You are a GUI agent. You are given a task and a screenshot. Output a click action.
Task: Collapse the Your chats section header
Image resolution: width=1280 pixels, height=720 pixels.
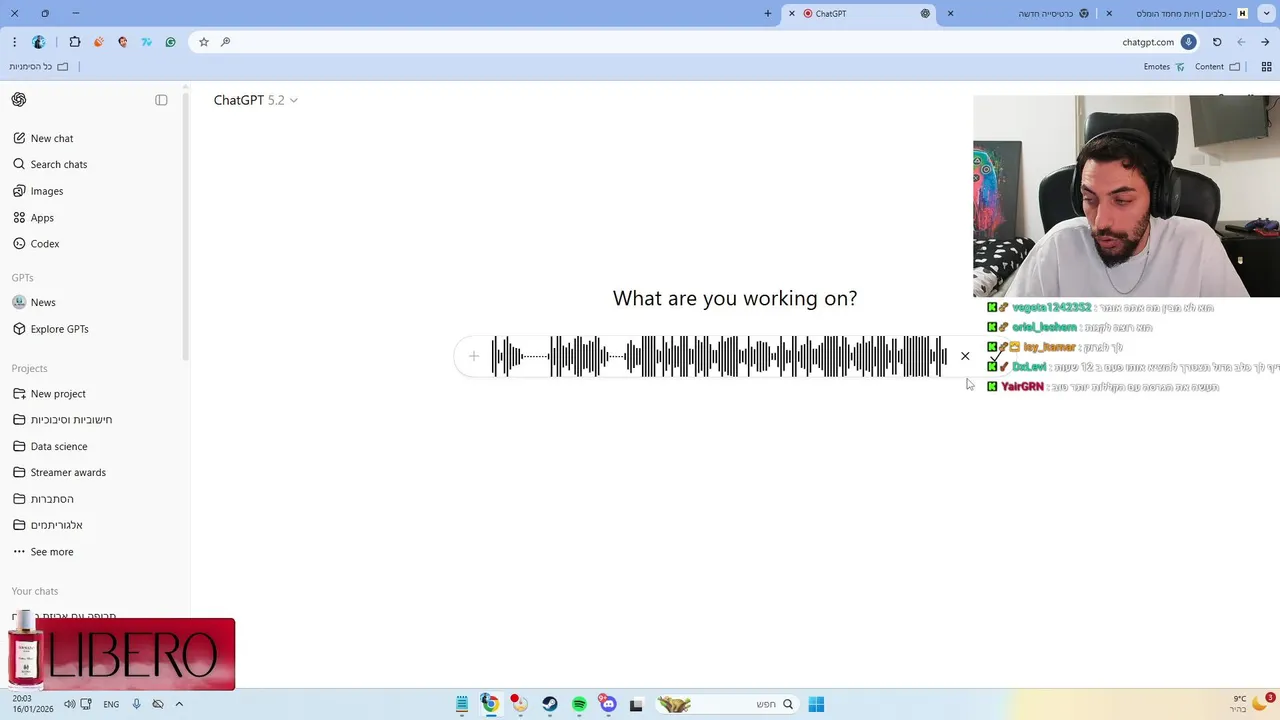click(35, 591)
